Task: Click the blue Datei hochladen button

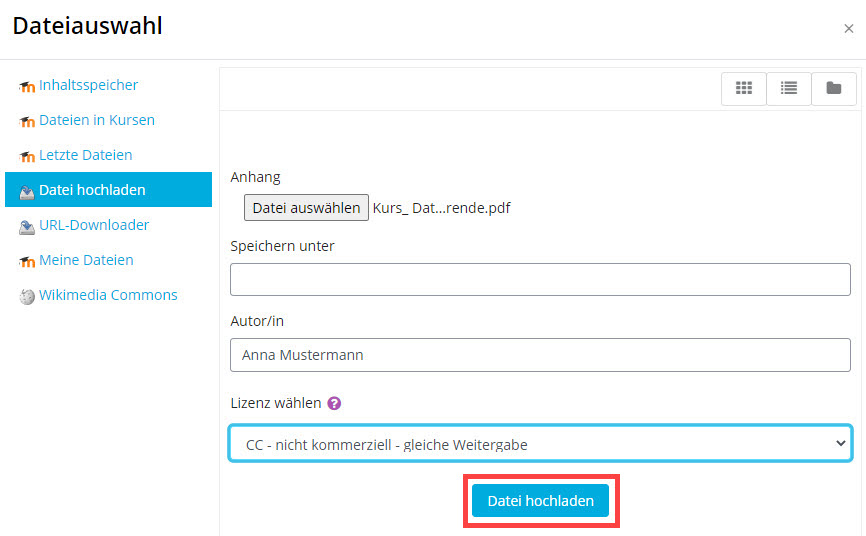Action: 540,501
